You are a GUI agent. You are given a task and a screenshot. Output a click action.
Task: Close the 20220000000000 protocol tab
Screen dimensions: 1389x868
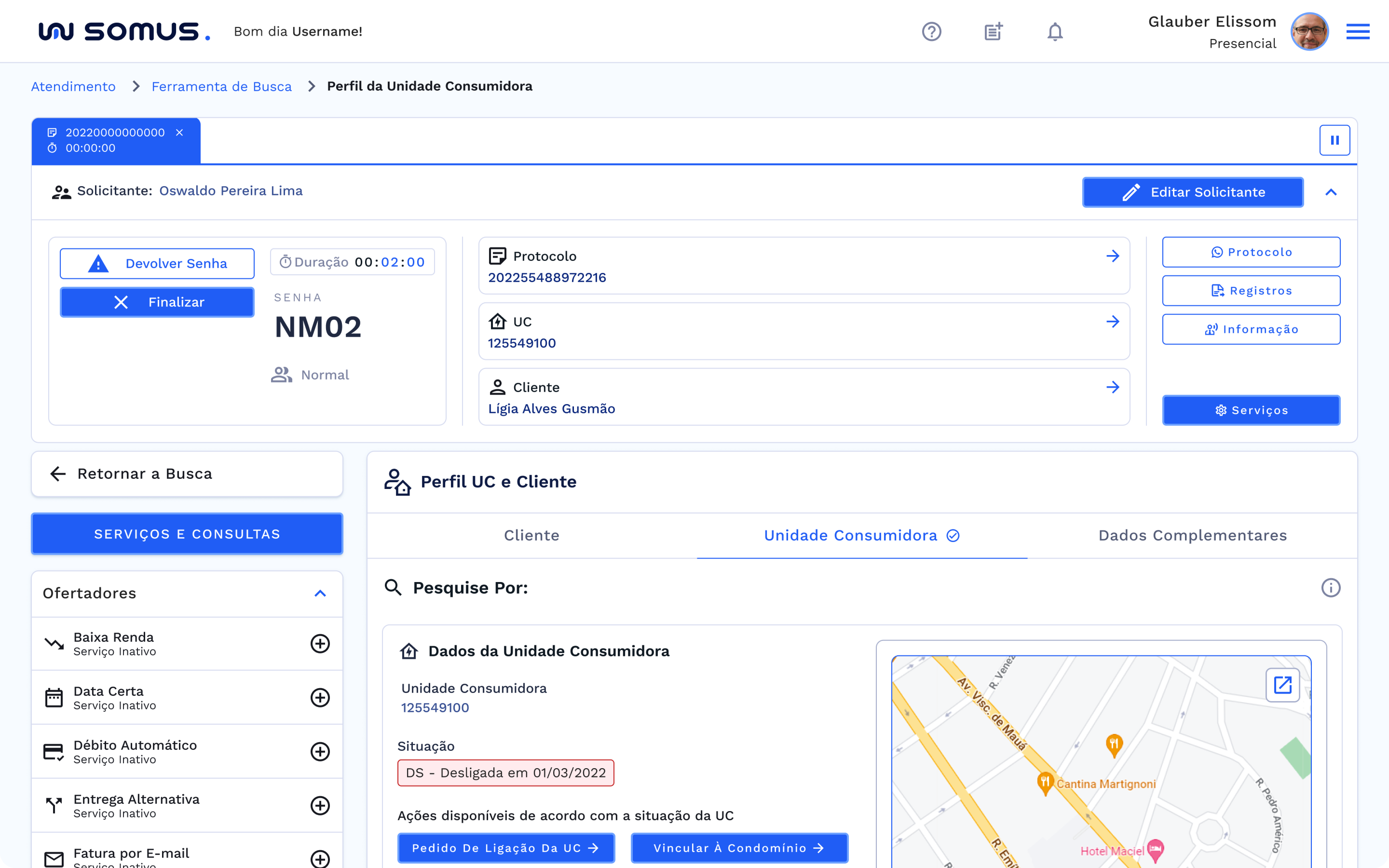[179, 132]
